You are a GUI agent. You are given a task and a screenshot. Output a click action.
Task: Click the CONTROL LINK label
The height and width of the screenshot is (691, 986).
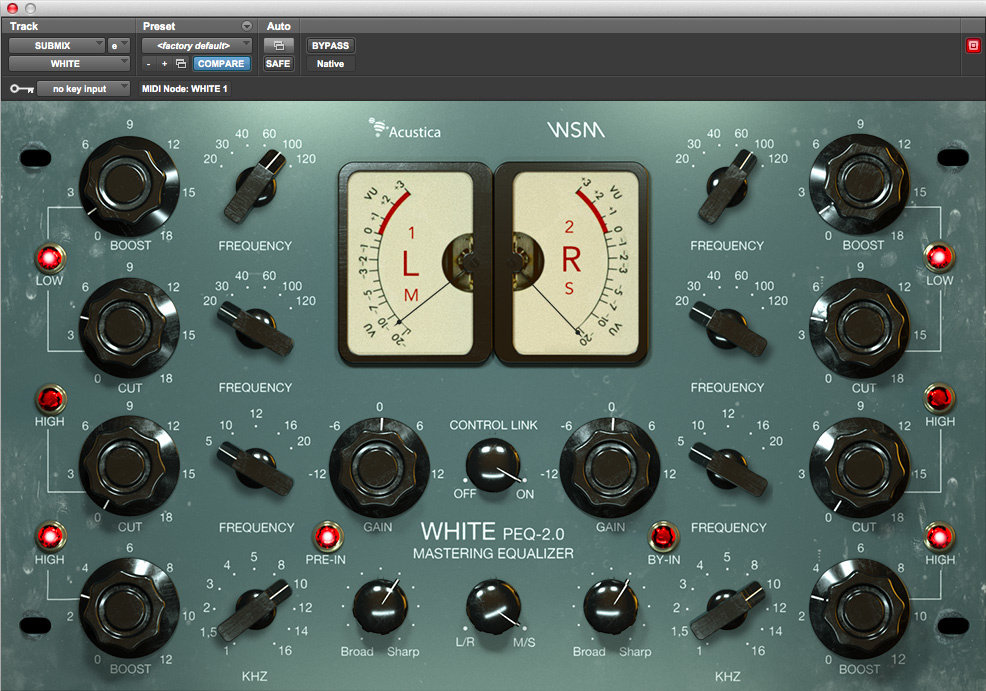[494, 425]
